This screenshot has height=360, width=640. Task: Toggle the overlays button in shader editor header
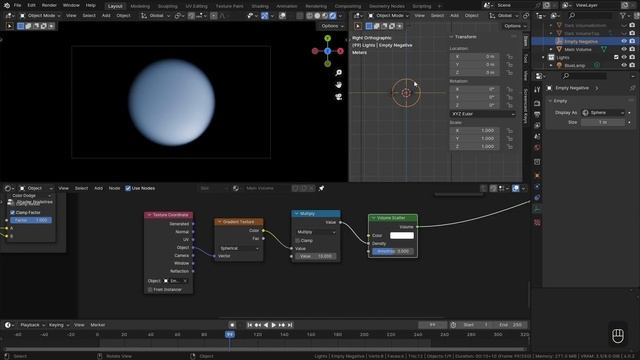pyautogui.click(x=516, y=188)
